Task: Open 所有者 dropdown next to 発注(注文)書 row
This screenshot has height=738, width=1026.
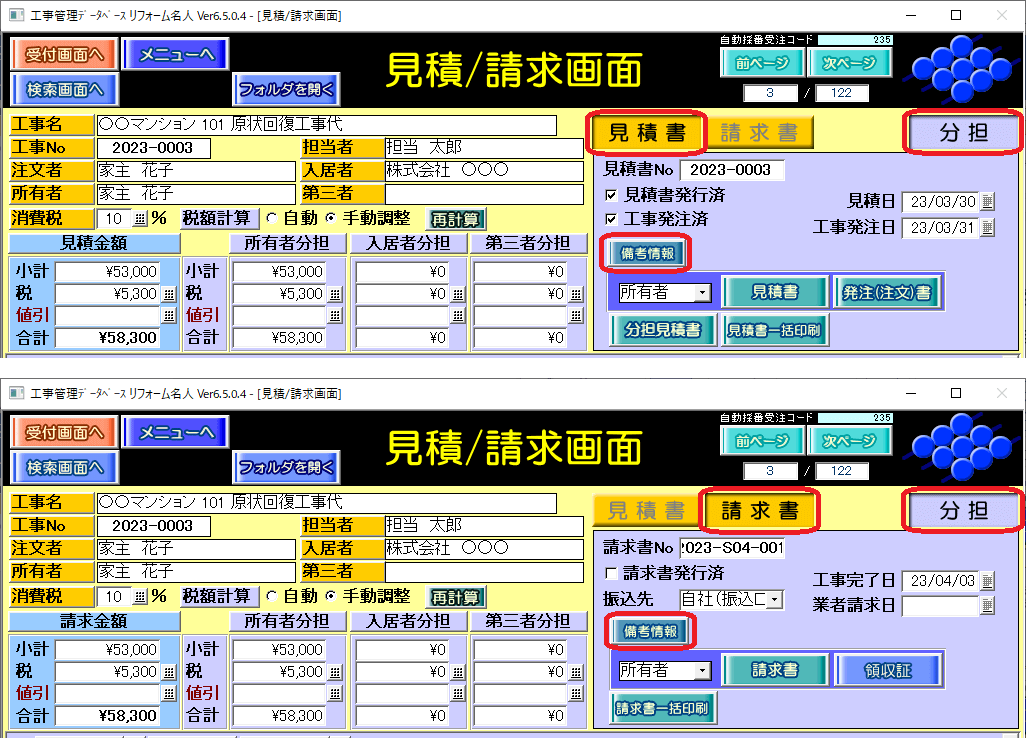Action: pos(702,293)
